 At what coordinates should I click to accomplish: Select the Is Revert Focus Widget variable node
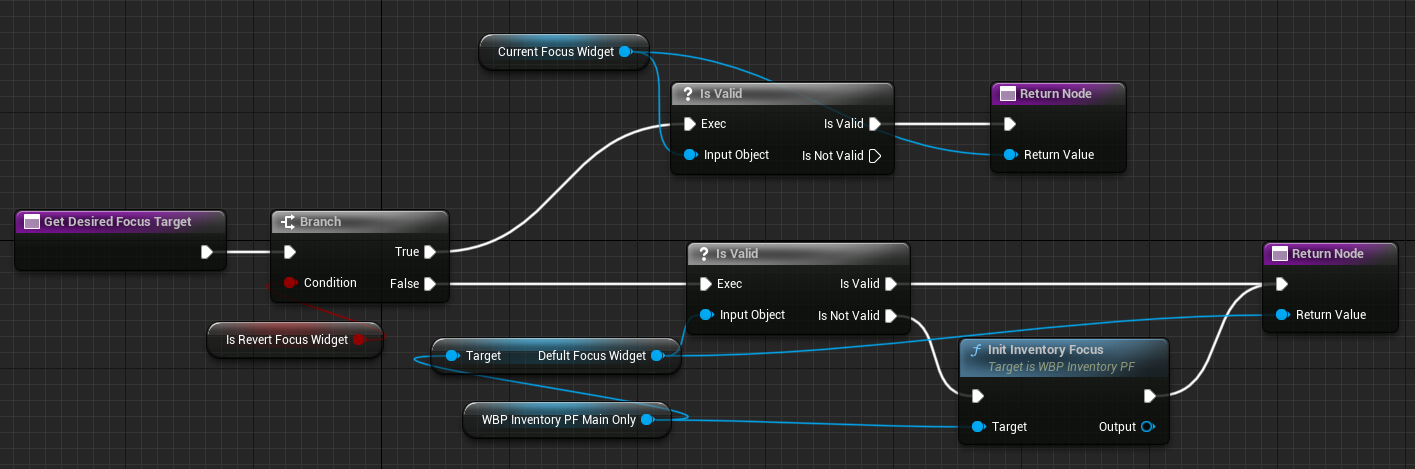click(x=286, y=340)
